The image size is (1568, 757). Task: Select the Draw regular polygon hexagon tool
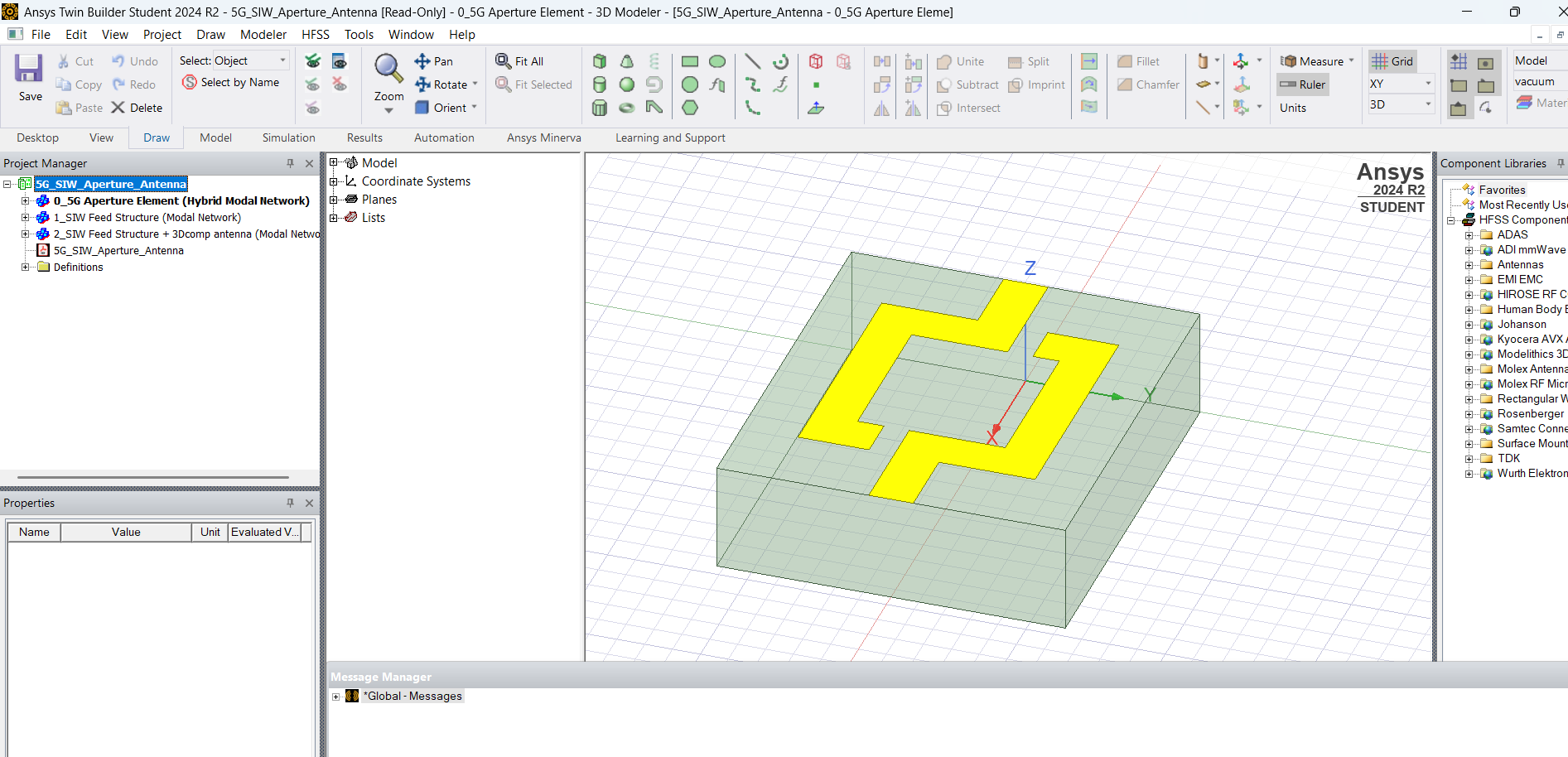pos(689,108)
